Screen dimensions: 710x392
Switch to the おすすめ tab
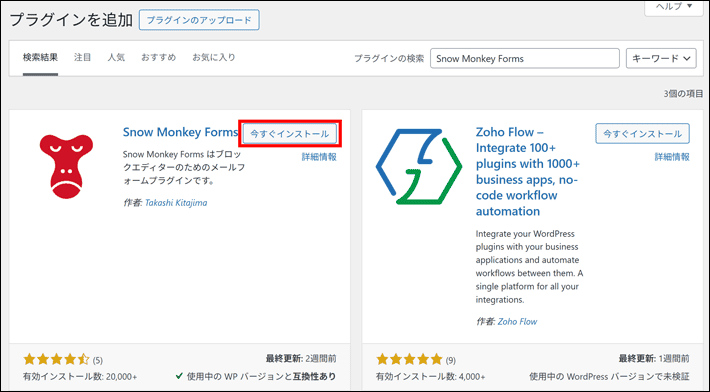tap(158, 57)
